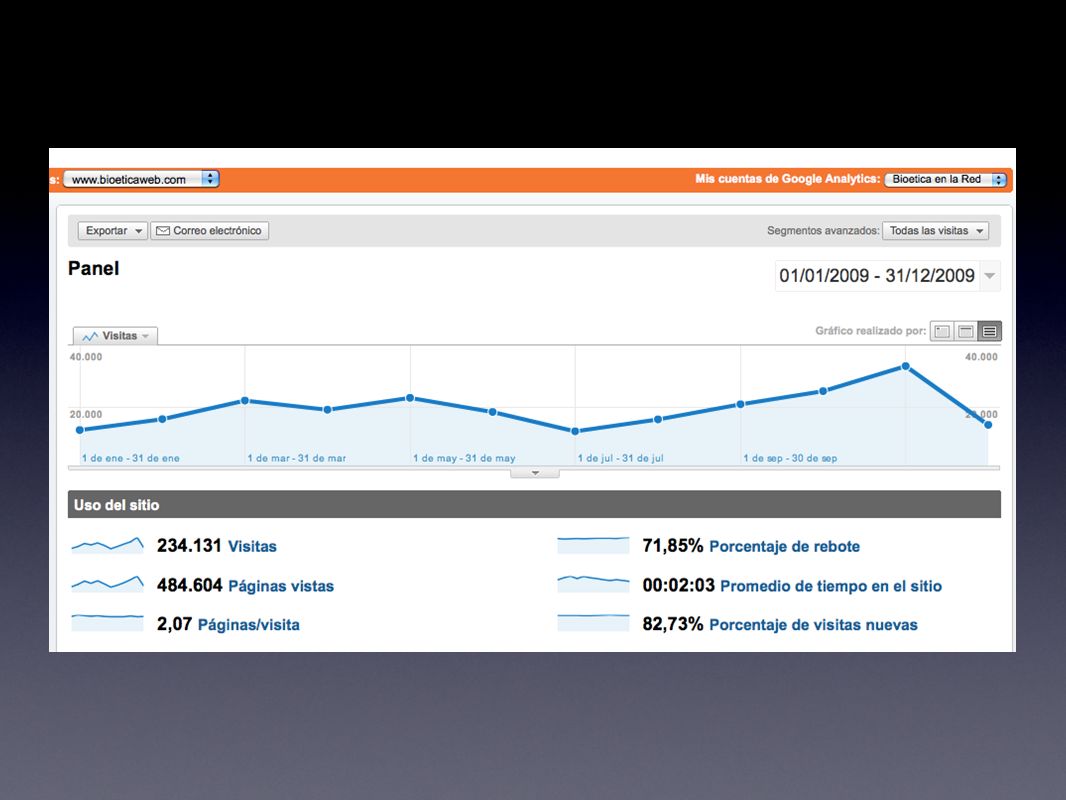Image resolution: width=1066 pixels, height=800 pixels.
Task: Click the Segmentos avanzados label
Action: tap(823, 231)
